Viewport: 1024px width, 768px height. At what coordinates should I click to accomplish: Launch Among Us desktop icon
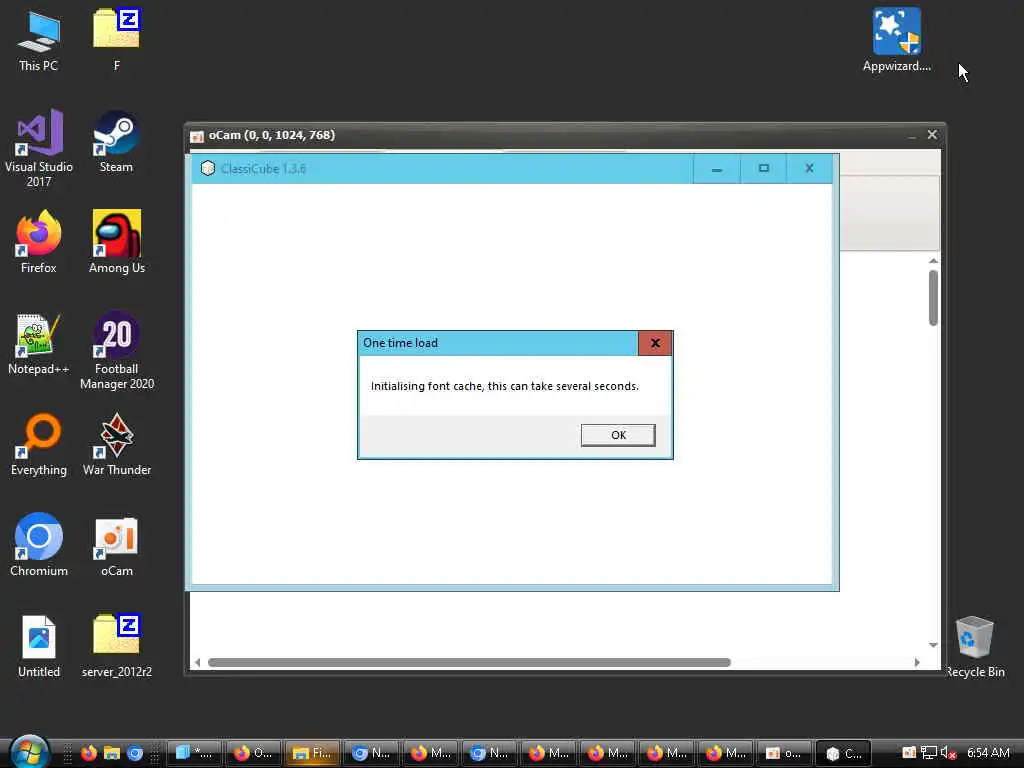point(117,242)
